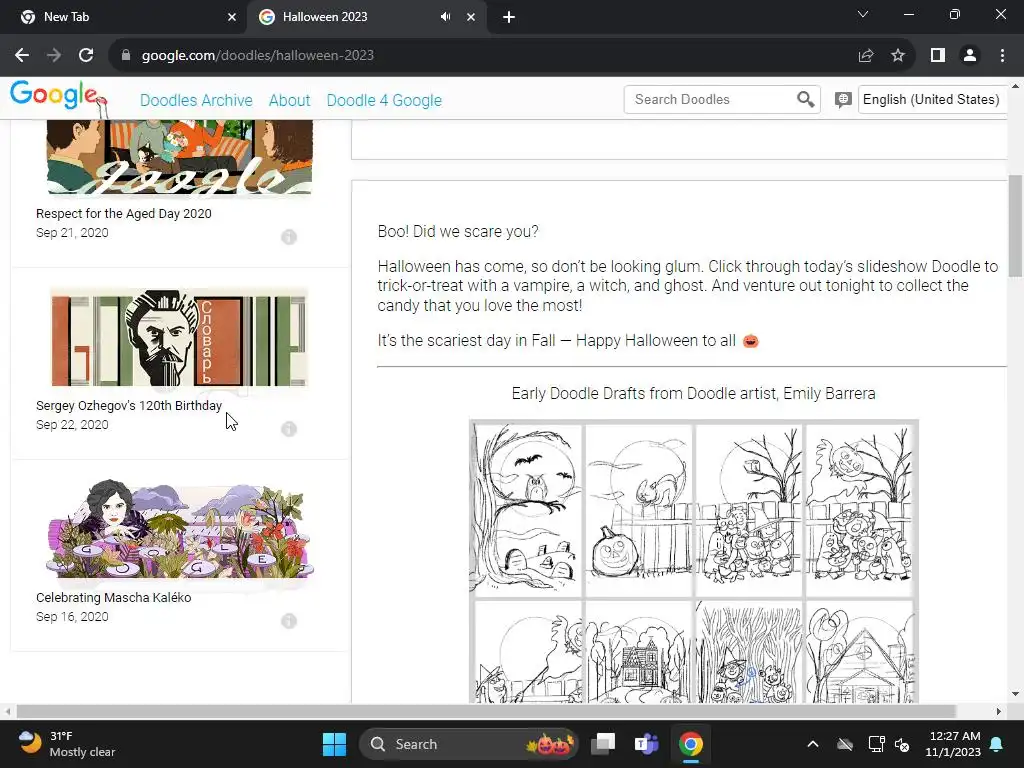Image resolution: width=1024 pixels, height=768 pixels.
Task: Click the scroll down arrow
Action: pyautogui.click(x=1015, y=694)
